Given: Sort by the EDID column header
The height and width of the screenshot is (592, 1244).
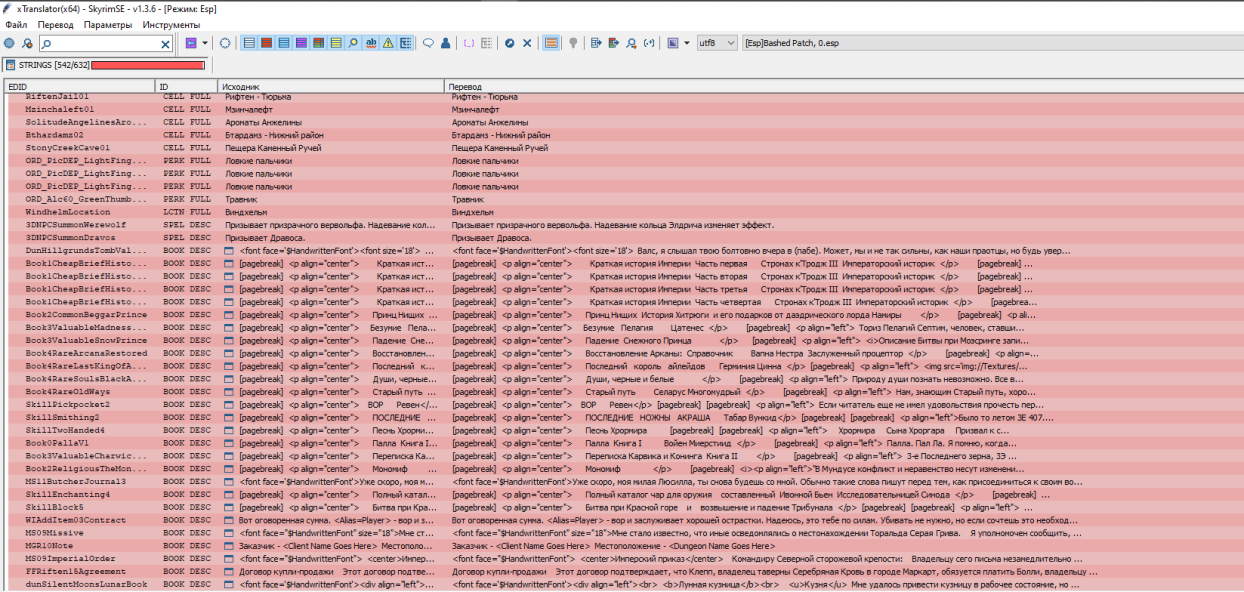Looking at the screenshot, I should point(79,87).
